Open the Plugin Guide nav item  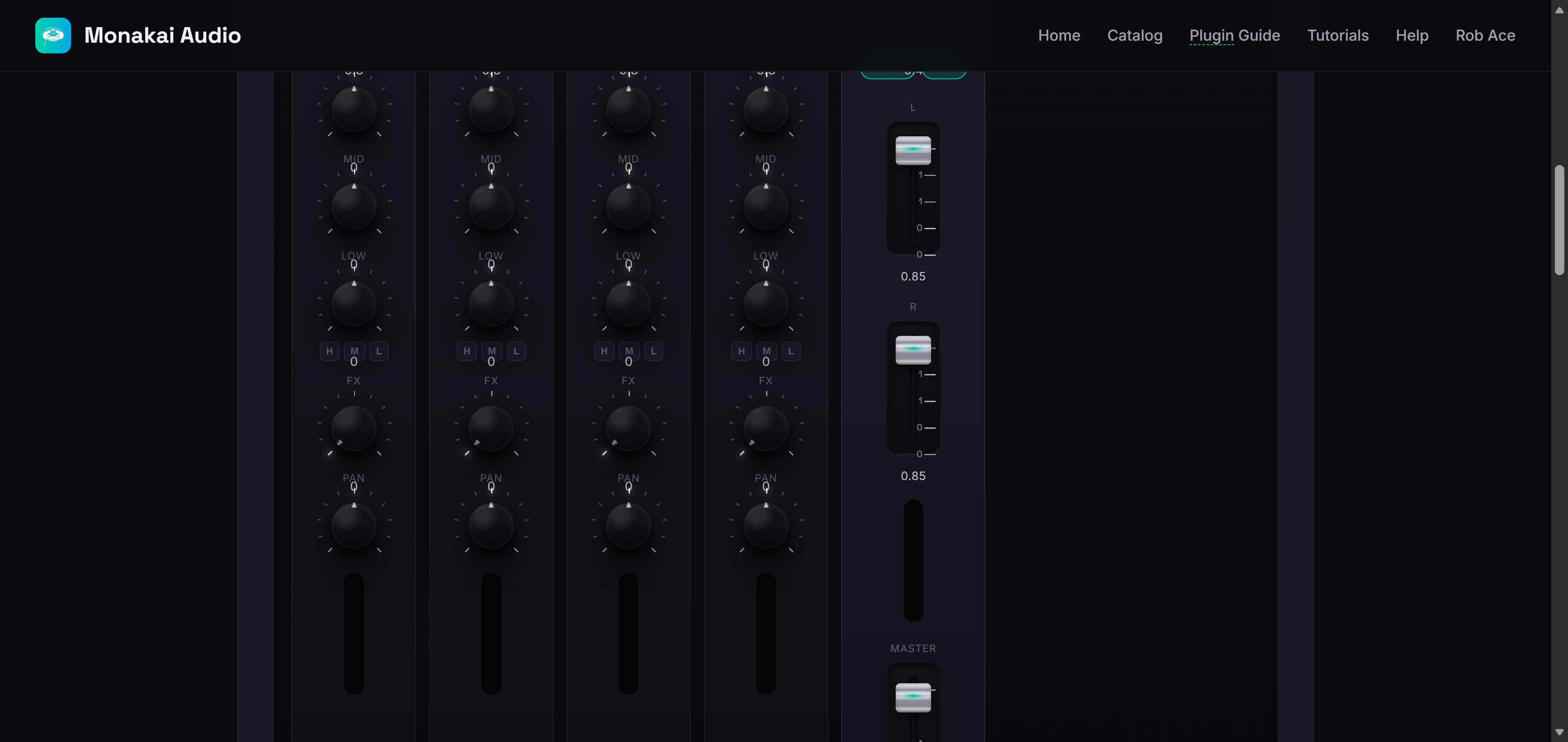coord(1234,35)
